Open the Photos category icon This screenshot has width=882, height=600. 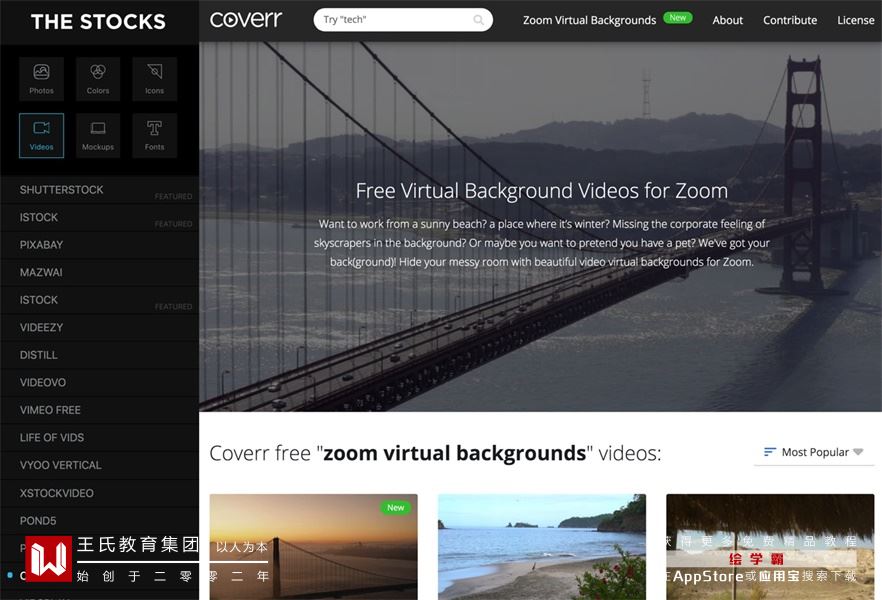pyautogui.click(x=42, y=79)
